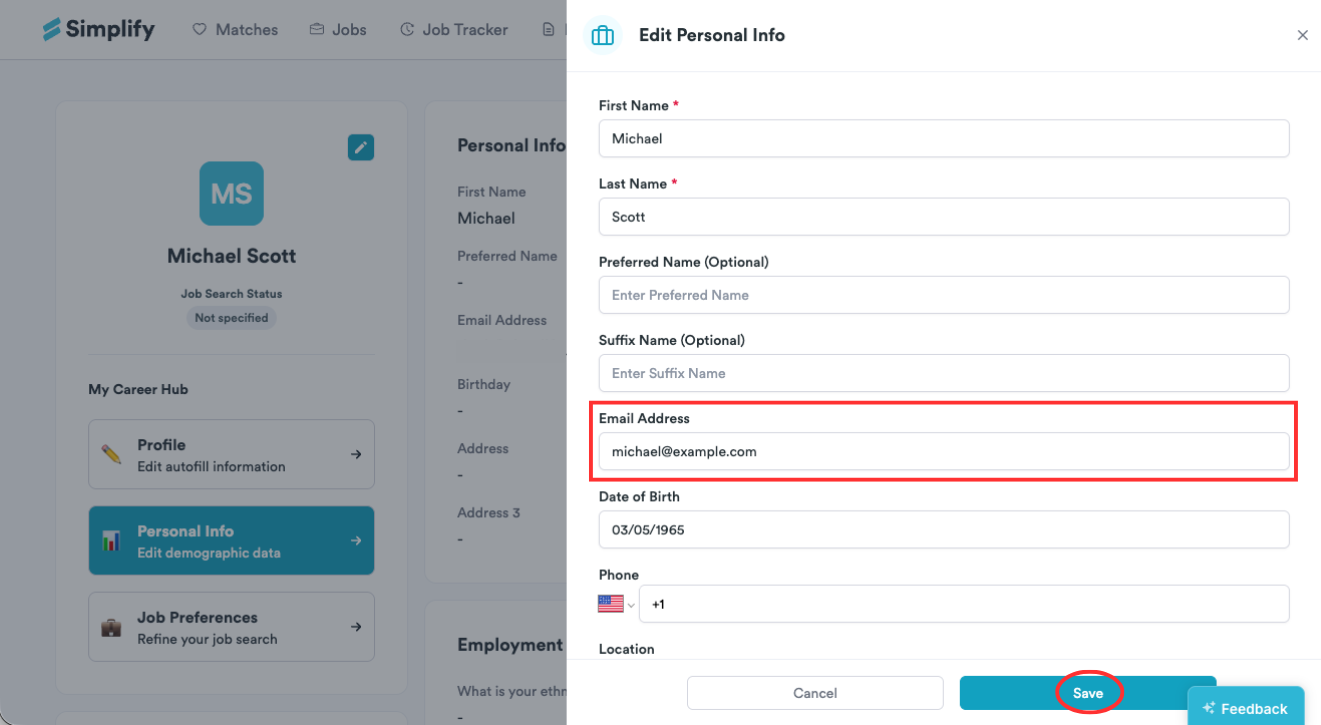This screenshot has height=725, width=1321.
Task: Open the Job Tracker tab
Action: coord(454,30)
